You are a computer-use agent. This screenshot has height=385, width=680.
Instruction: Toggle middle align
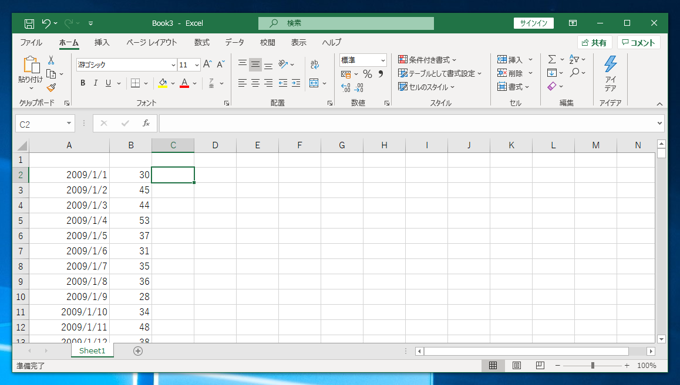coord(255,65)
